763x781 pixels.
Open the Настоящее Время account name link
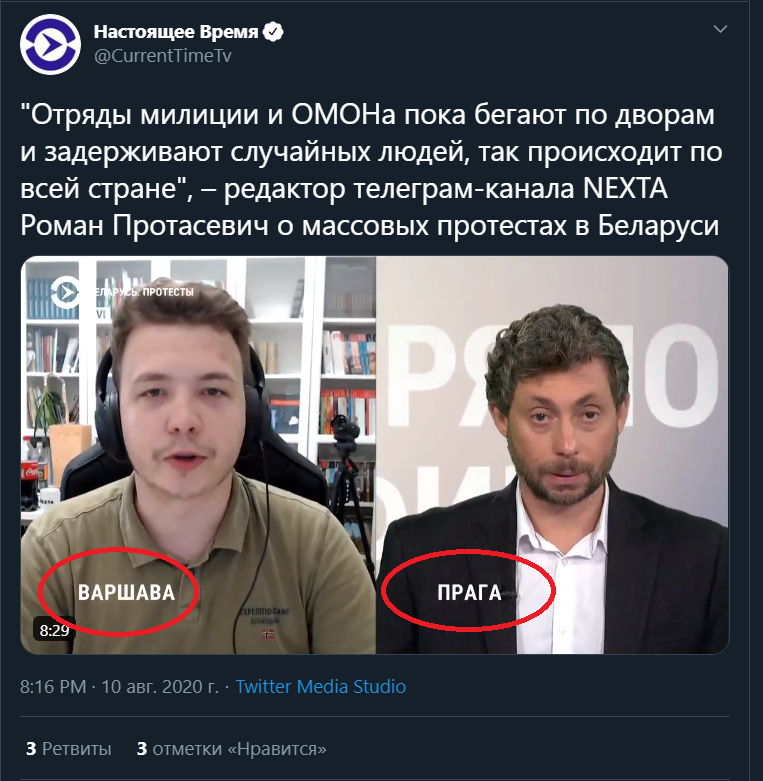point(176,32)
